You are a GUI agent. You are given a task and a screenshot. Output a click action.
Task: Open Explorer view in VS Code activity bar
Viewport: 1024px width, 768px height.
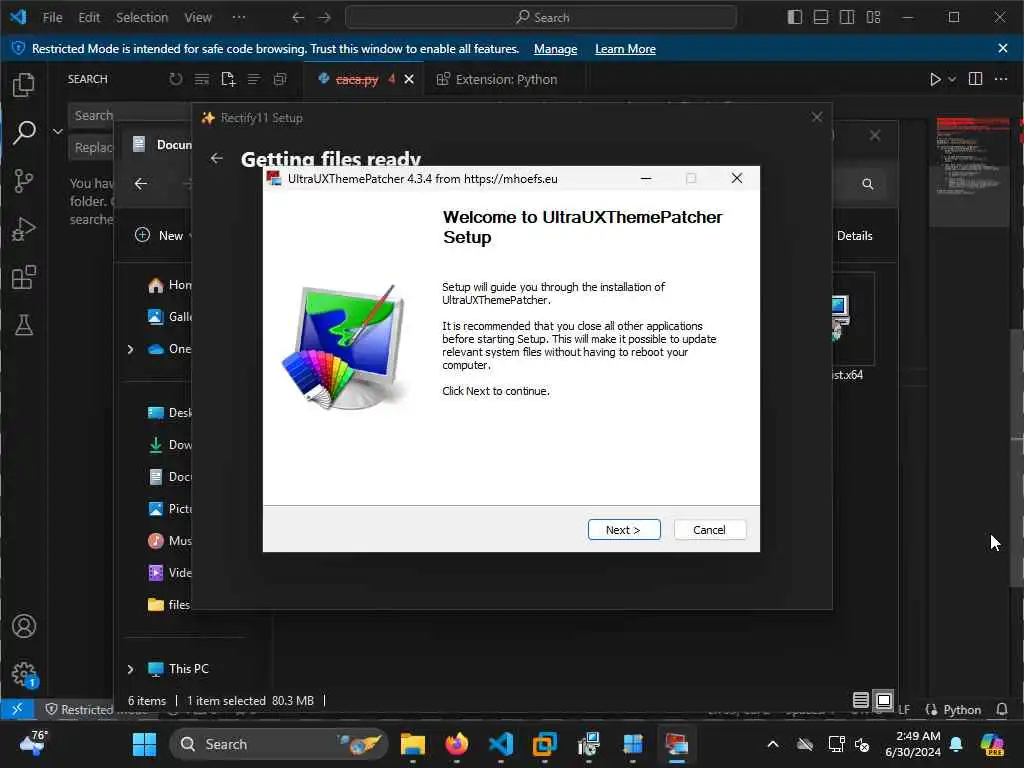point(24,85)
